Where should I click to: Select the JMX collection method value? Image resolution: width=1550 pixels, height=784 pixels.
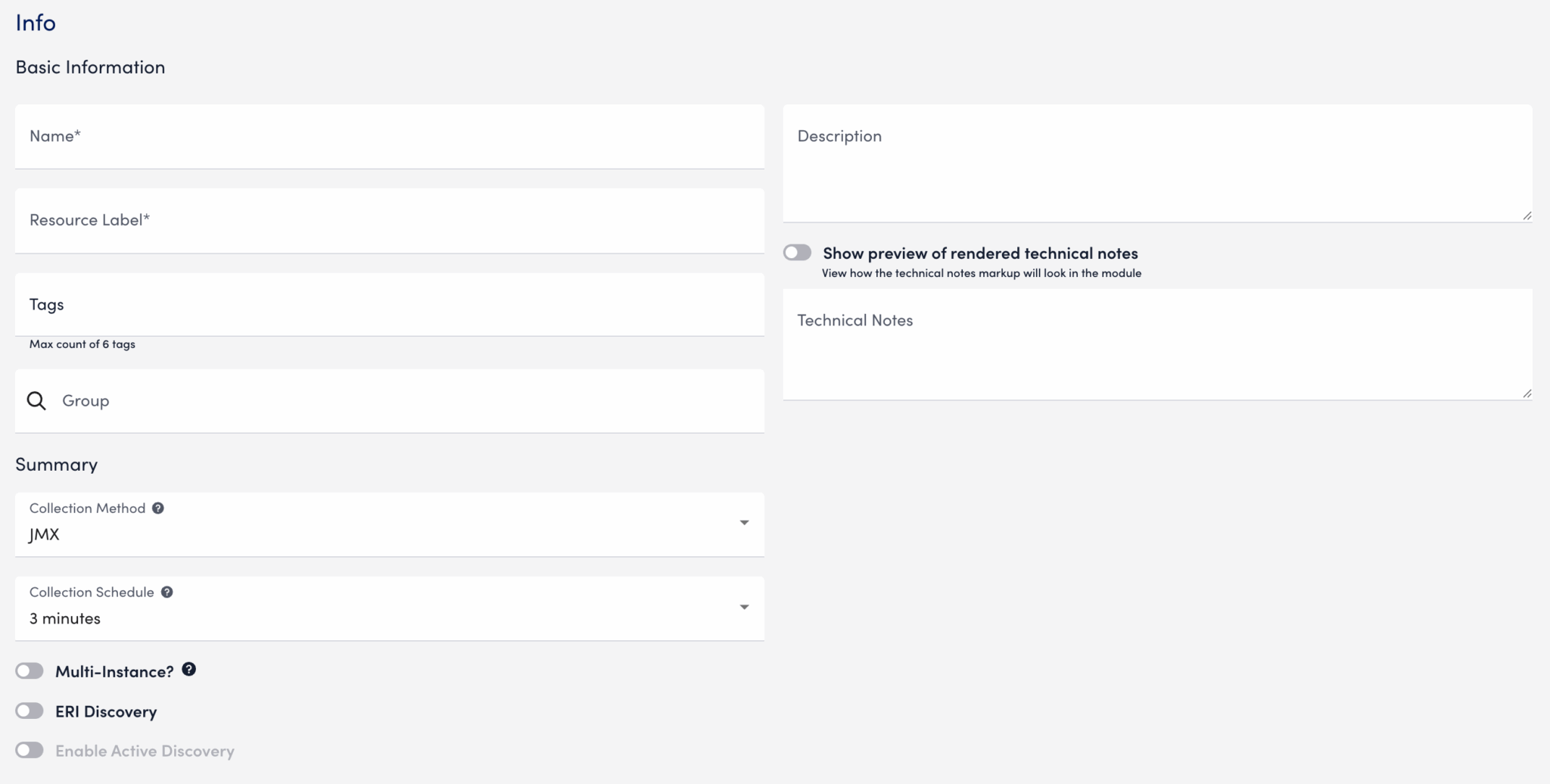click(45, 535)
